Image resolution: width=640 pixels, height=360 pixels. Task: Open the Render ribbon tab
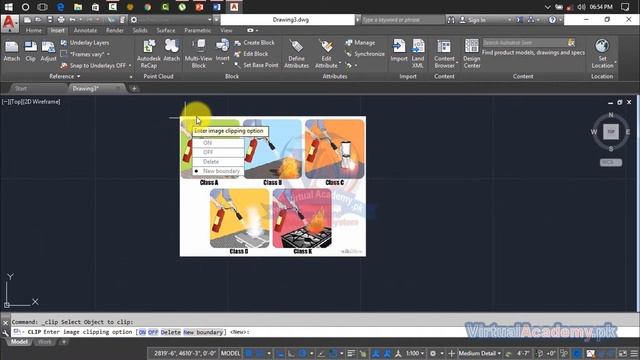click(115, 30)
